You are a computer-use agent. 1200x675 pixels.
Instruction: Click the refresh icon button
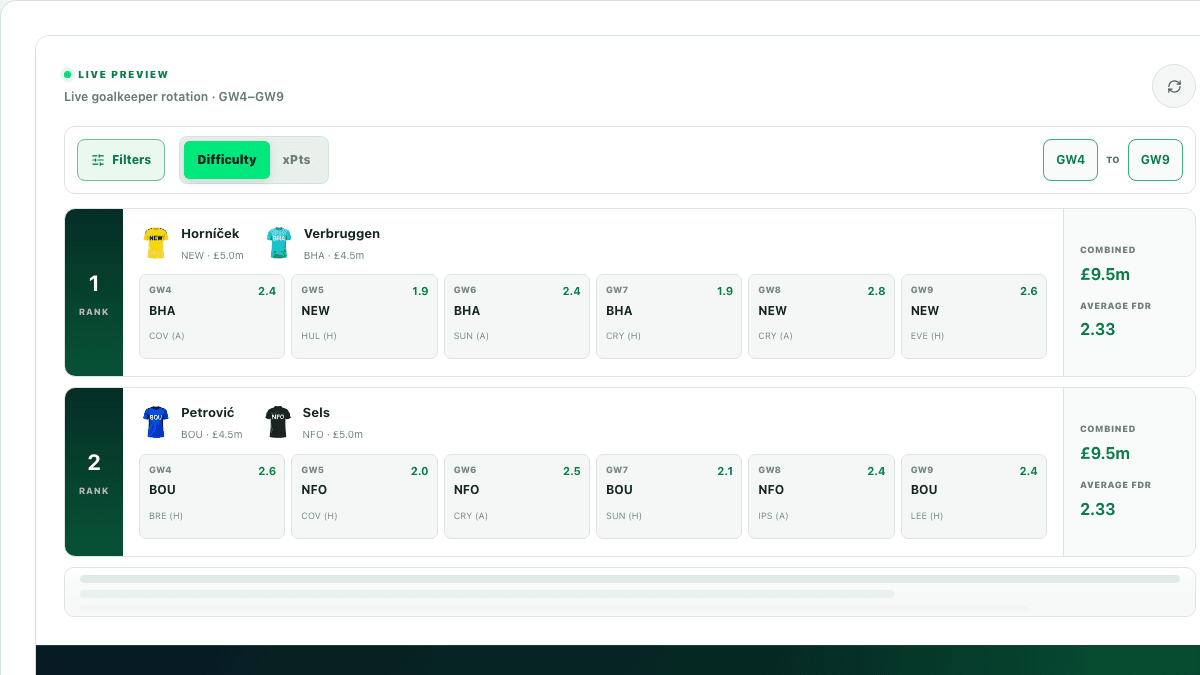click(x=1174, y=87)
